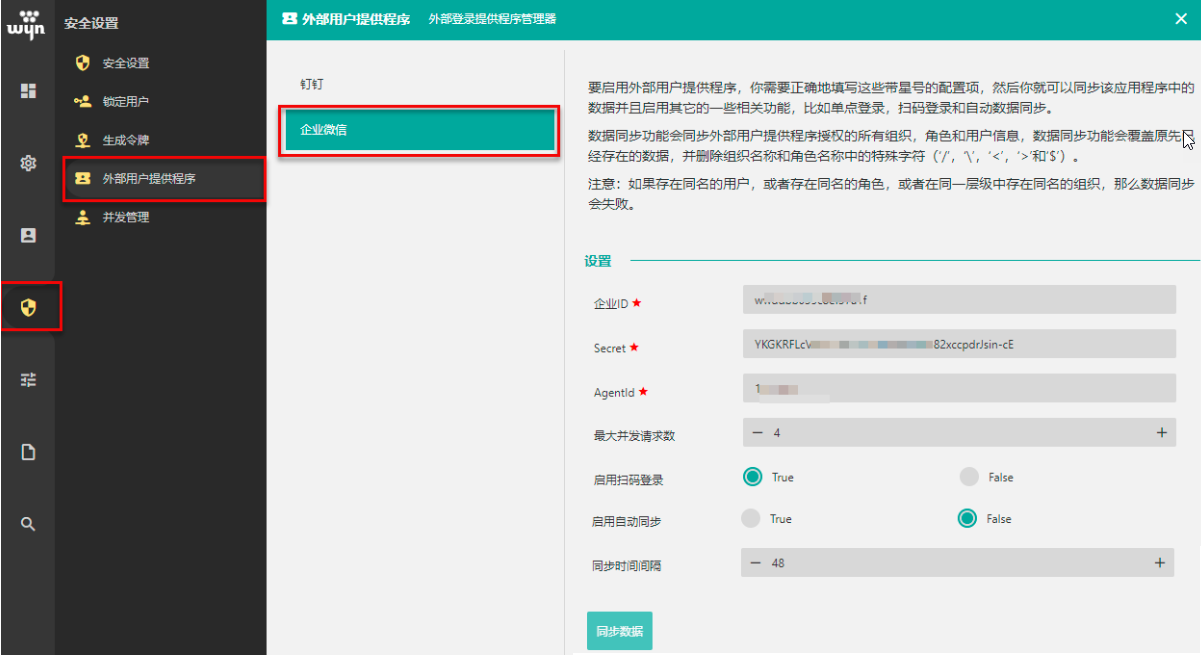Increase 最大并发请求数 with plus button
The image size is (1201, 657).
tap(1161, 433)
